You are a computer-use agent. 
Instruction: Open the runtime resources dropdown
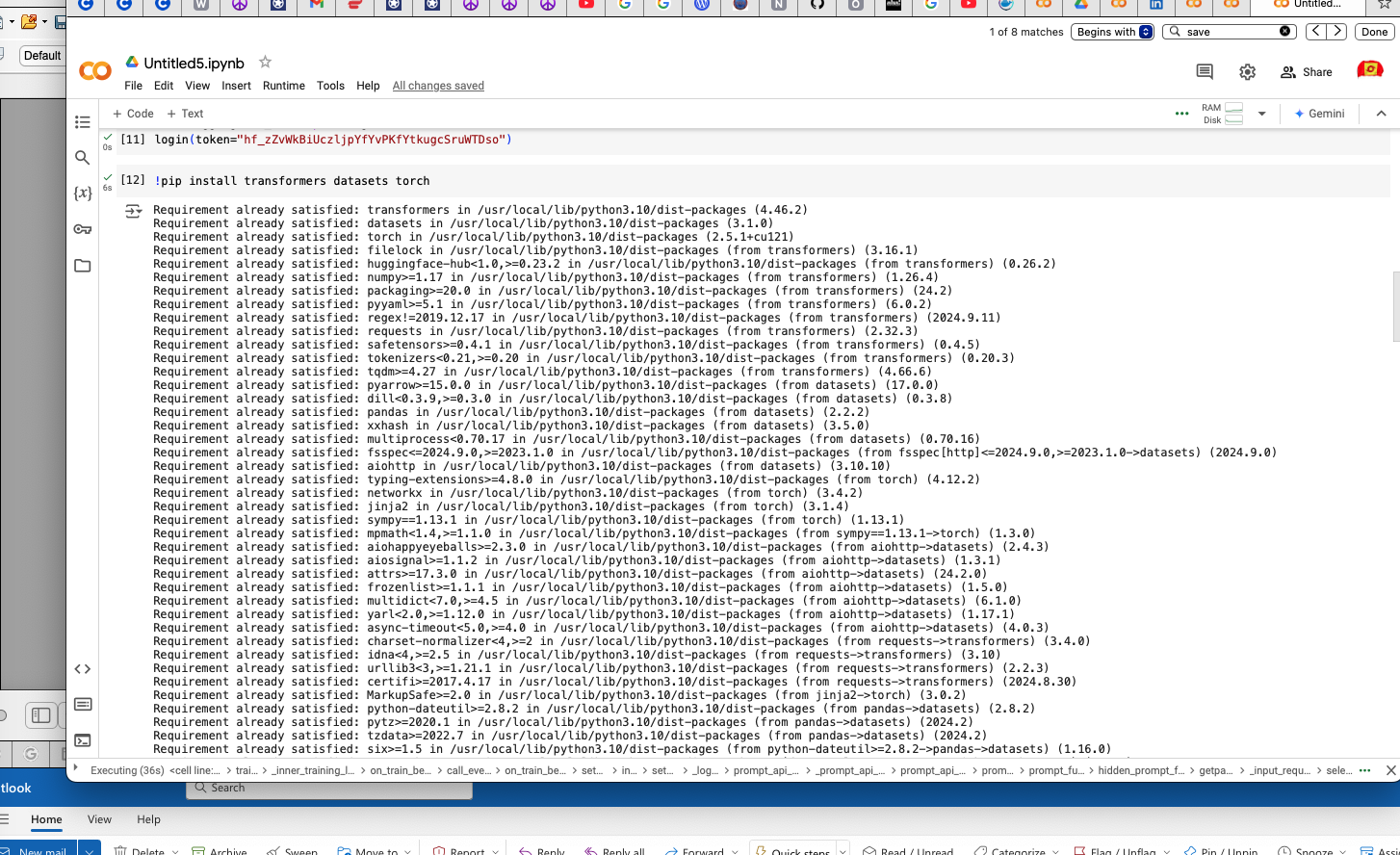click(1262, 114)
